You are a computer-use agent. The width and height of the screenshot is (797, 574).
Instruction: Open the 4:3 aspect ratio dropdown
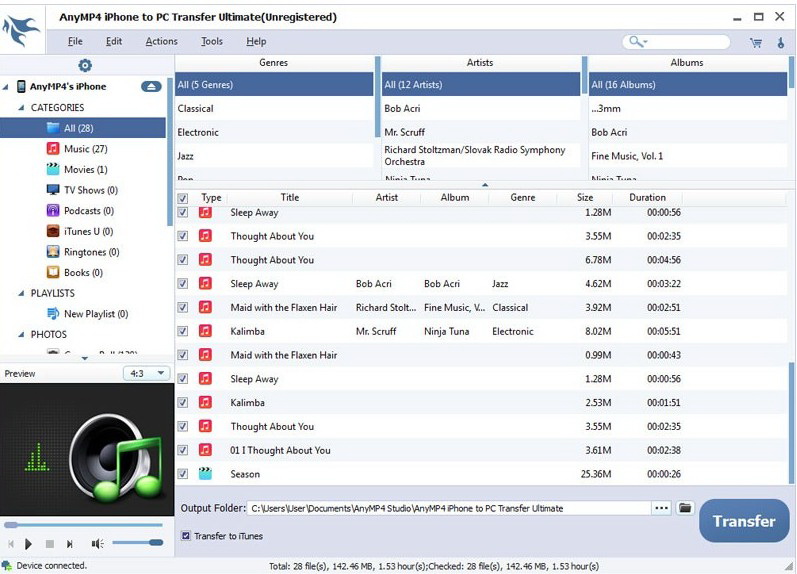[x=146, y=373]
